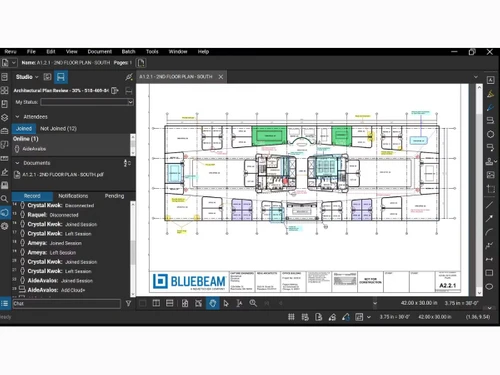Open the Tool Chest panel icon
500x375 pixels.
[4, 131]
